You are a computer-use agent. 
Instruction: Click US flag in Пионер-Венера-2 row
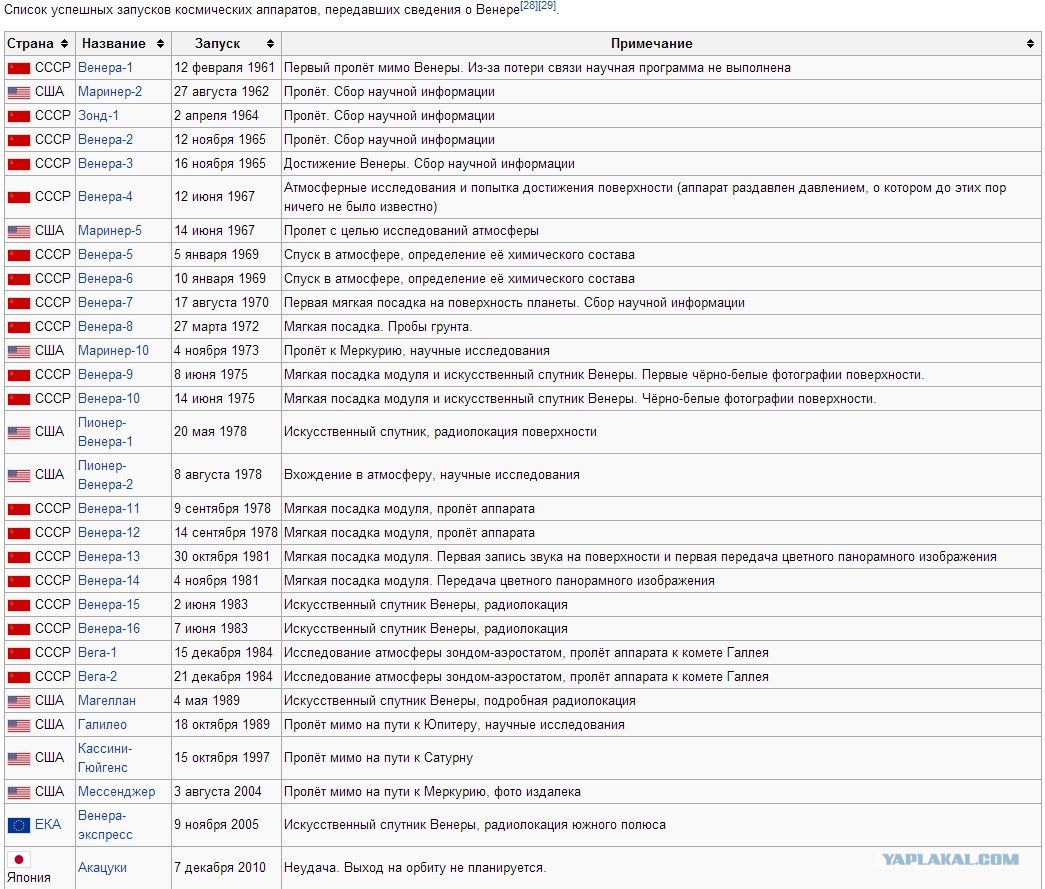coord(19,475)
